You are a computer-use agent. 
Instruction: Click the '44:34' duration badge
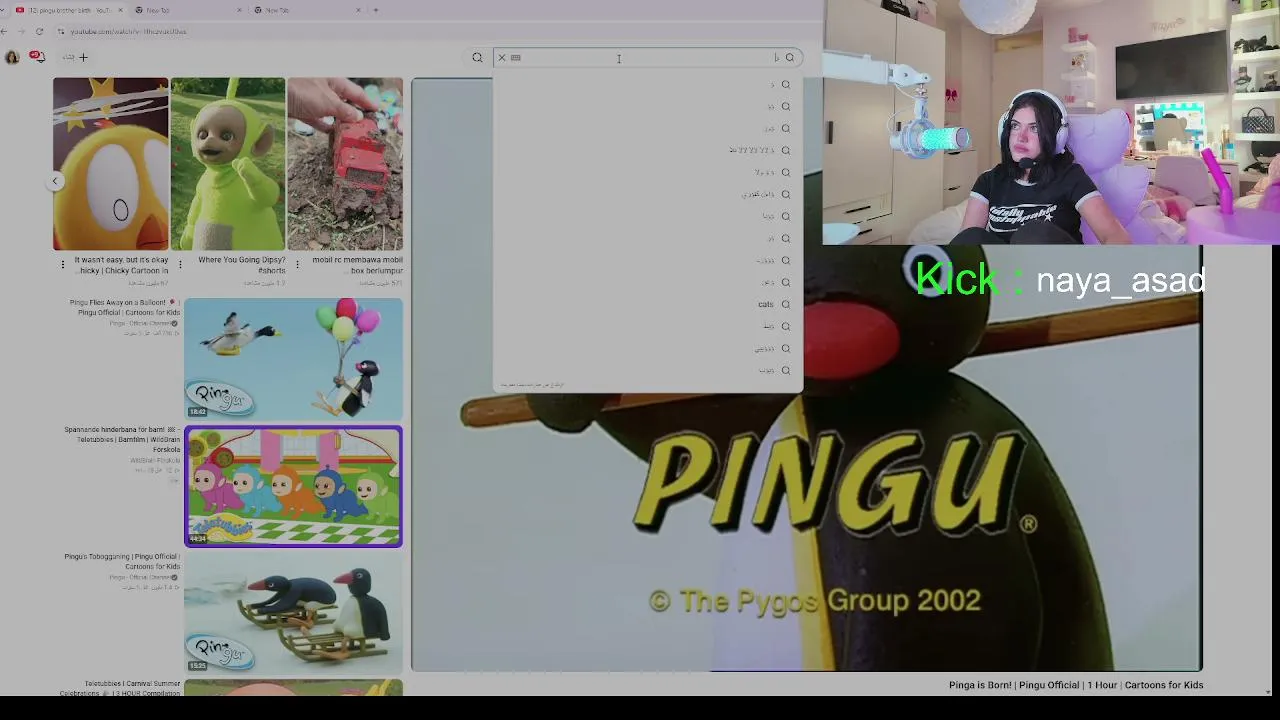(198, 539)
